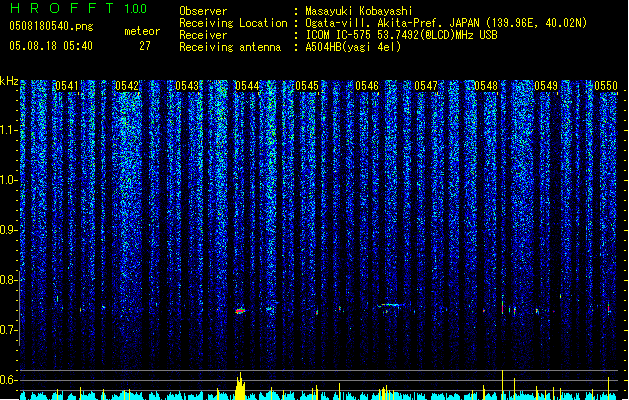Click the 0544 time marker

[x=247, y=86]
